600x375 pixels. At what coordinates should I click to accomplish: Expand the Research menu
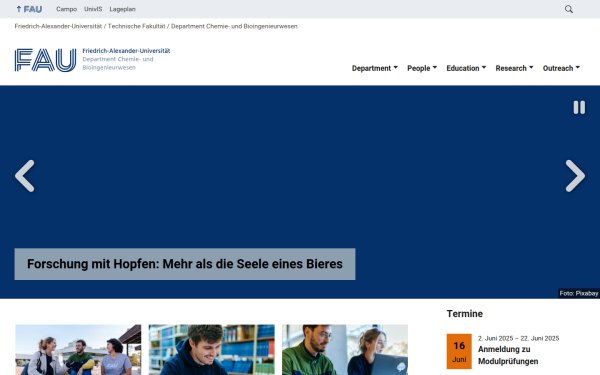(514, 68)
